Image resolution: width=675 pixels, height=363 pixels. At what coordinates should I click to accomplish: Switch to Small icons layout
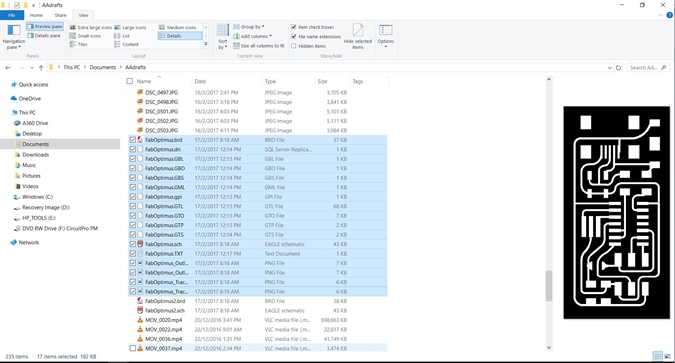point(86,36)
